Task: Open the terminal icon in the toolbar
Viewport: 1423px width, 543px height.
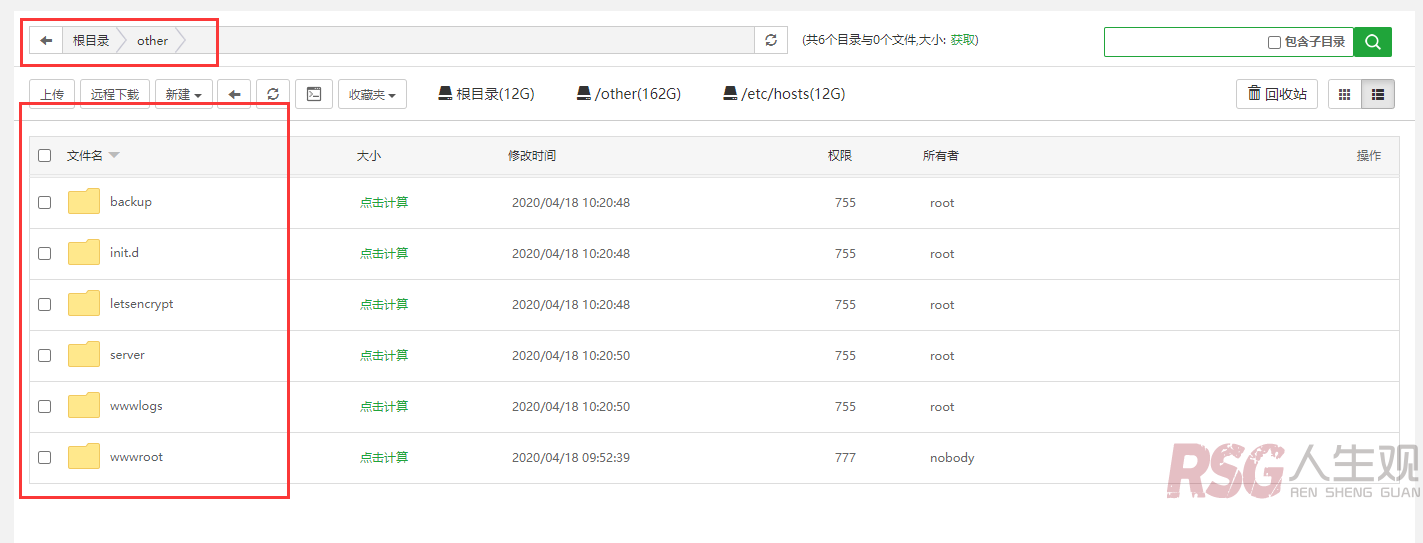Action: point(314,94)
